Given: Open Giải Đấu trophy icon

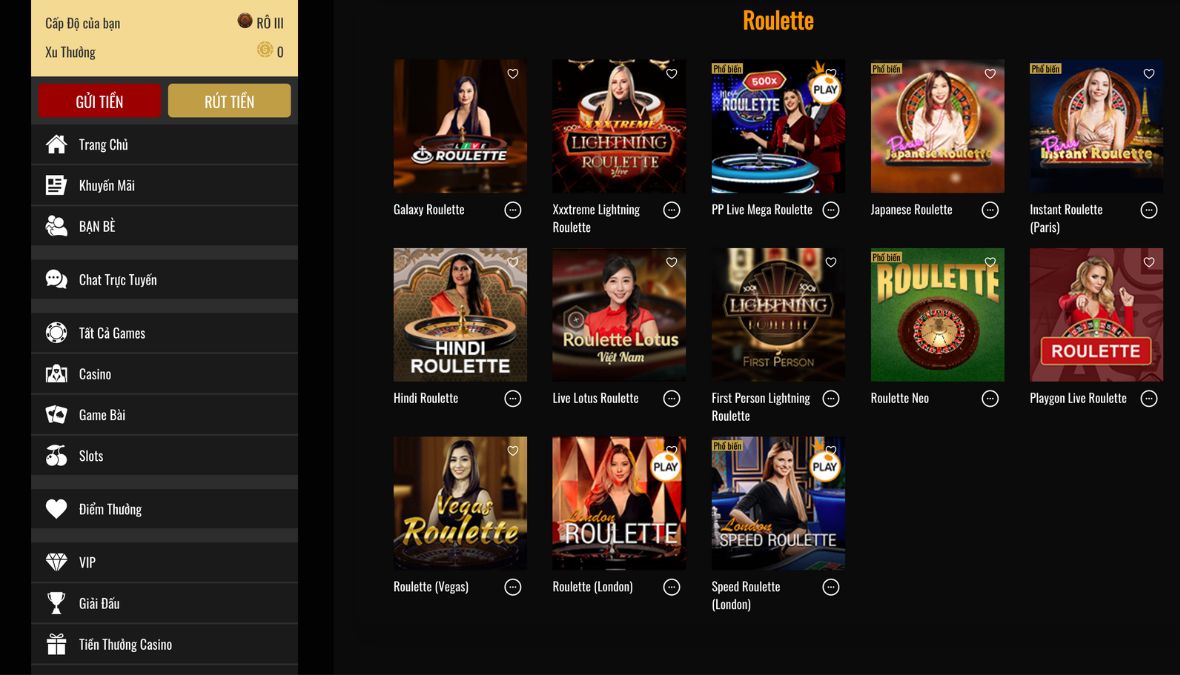Looking at the screenshot, I should coord(56,602).
